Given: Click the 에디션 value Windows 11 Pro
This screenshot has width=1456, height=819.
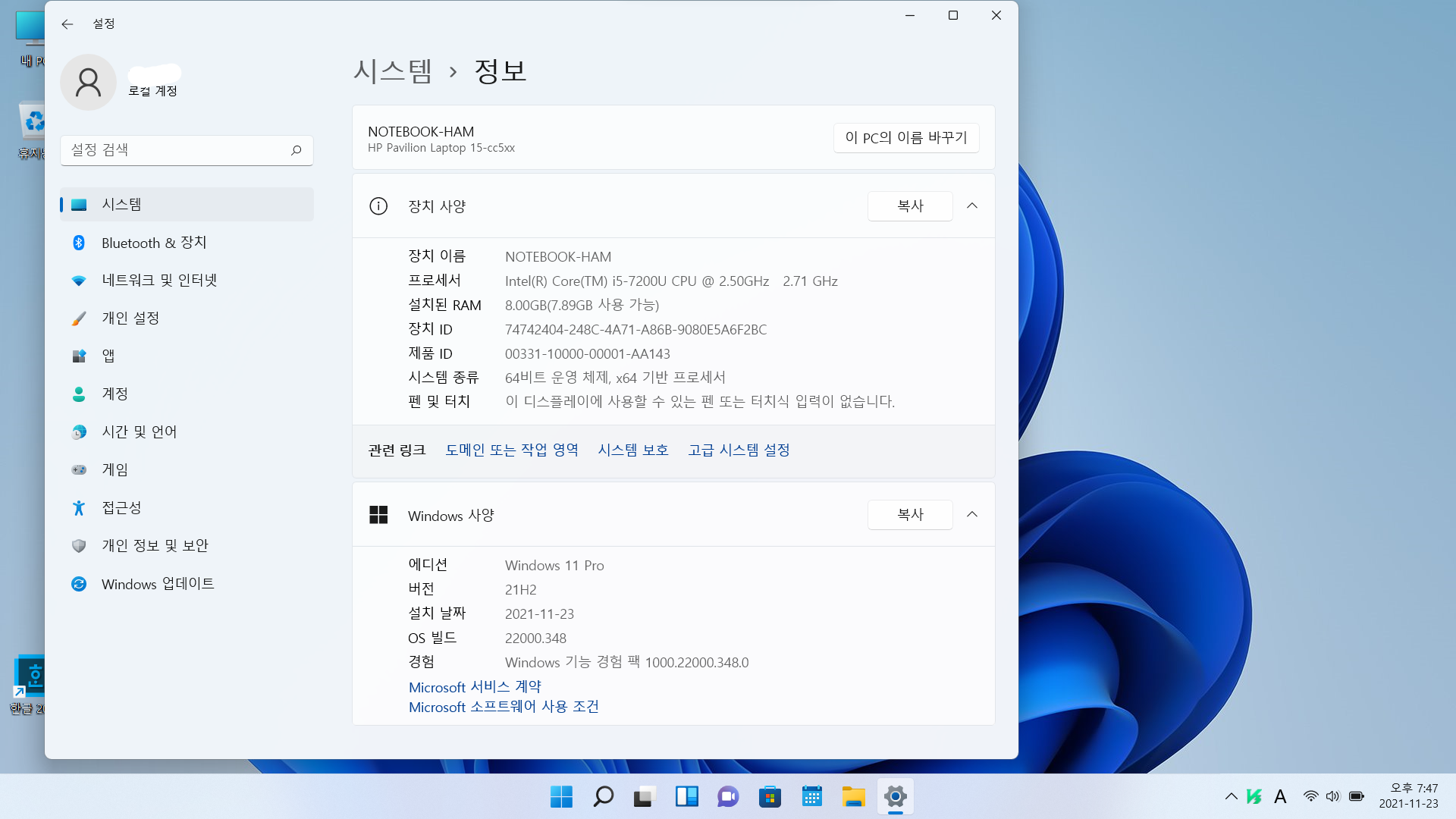Looking at the screenshot, I should point(554,566).
